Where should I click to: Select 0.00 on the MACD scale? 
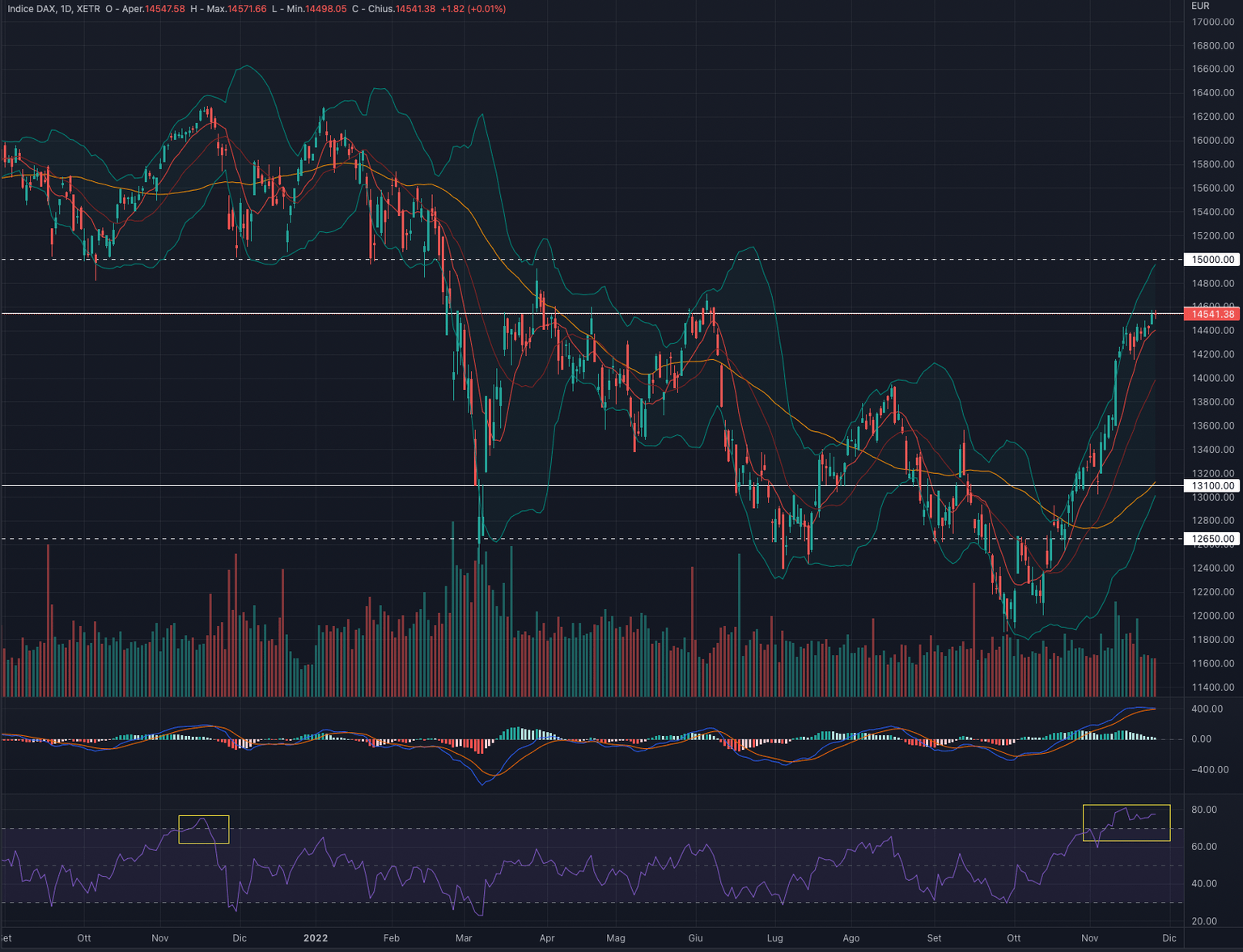(x=1202, y=739)
